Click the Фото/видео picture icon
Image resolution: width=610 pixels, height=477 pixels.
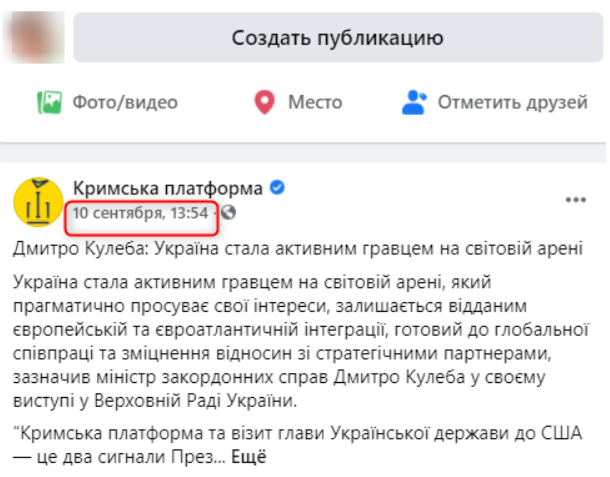[49, 102]
